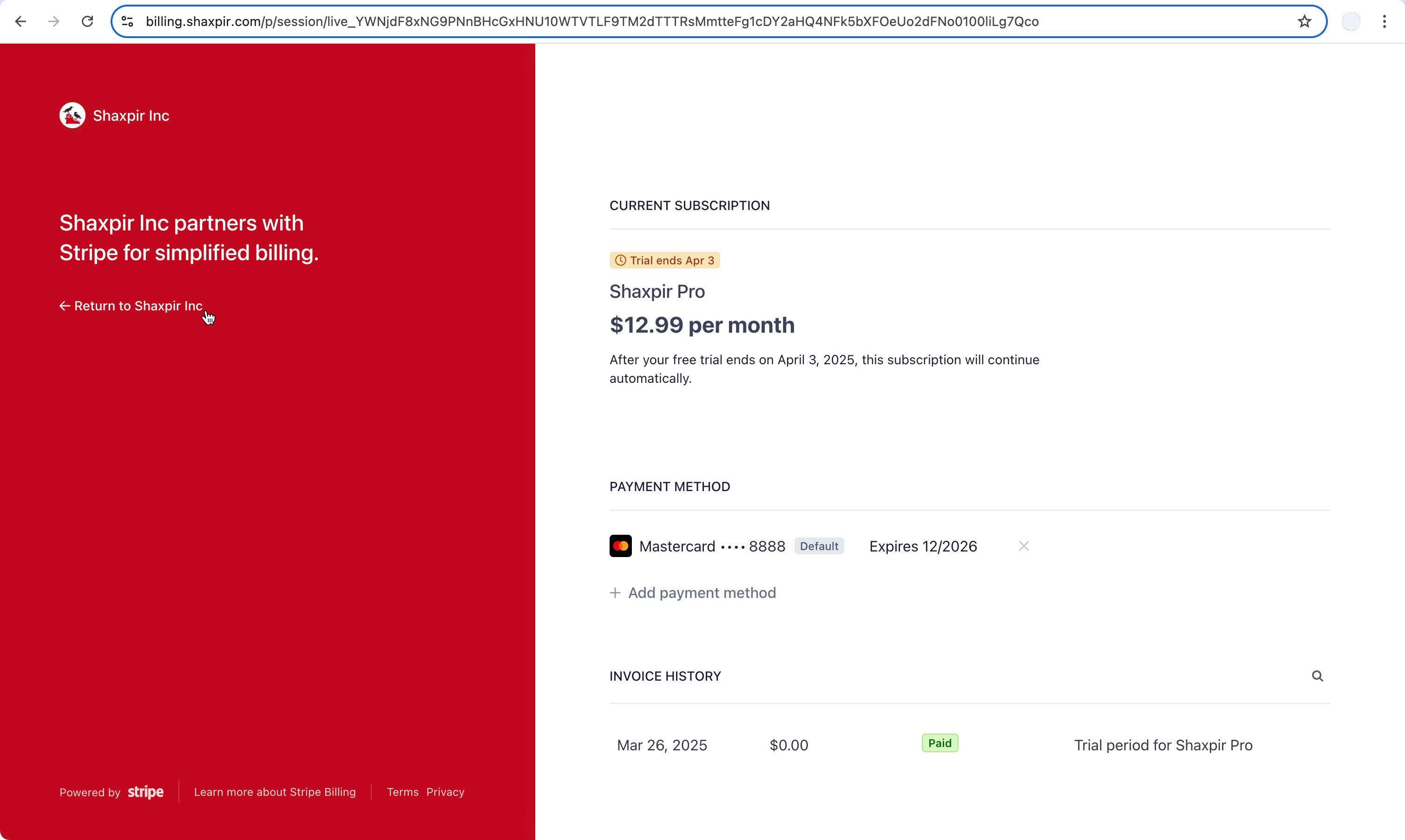Click the browser back arrow
Image resolution: width=1405 pixels, height=840 pixels.
click(21, 21)
